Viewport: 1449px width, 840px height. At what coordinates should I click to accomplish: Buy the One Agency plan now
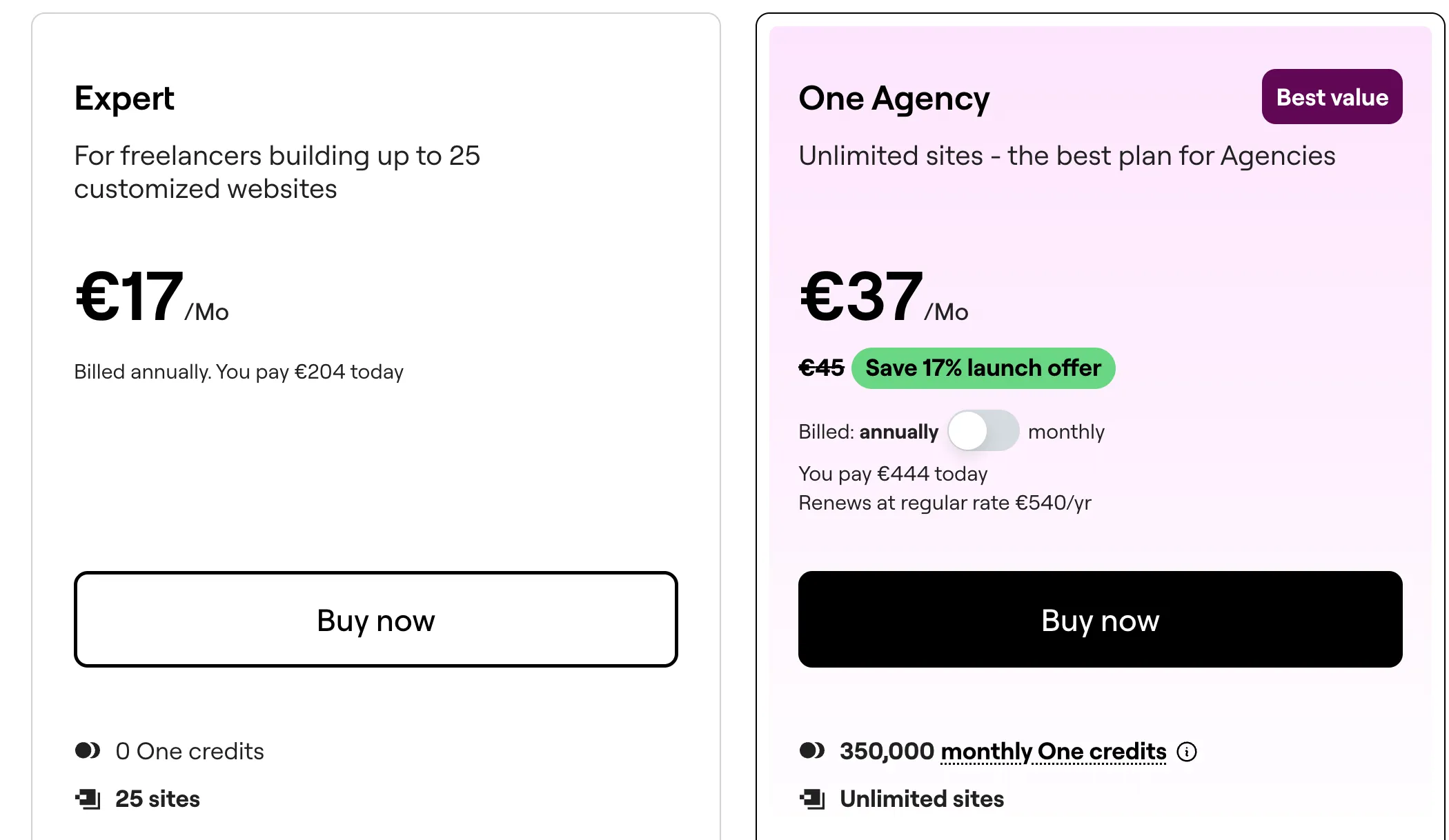point(1100,619)
